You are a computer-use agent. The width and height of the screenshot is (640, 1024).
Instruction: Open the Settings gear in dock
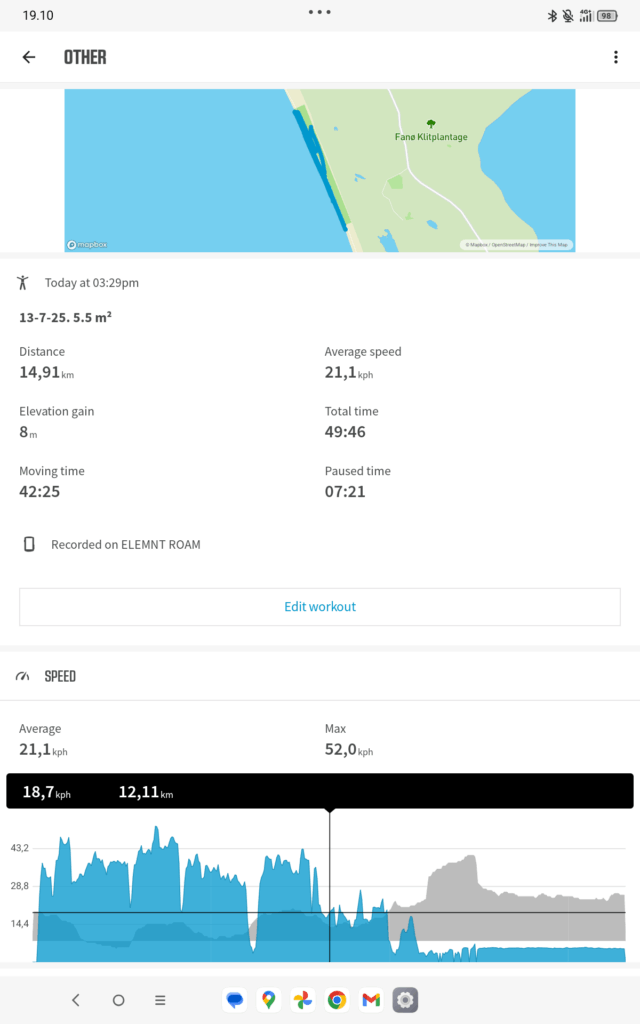point(405,1000)
